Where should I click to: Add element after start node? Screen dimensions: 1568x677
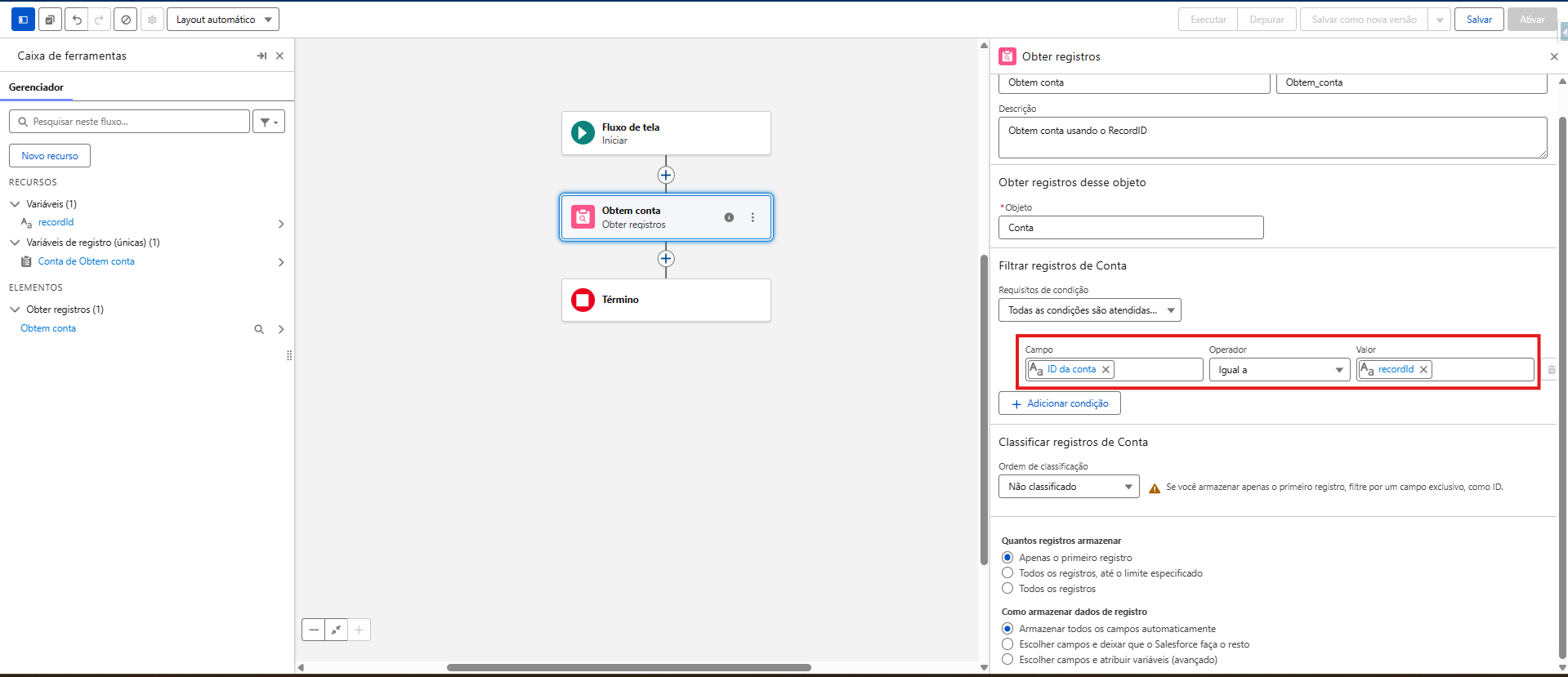[666, 175]
